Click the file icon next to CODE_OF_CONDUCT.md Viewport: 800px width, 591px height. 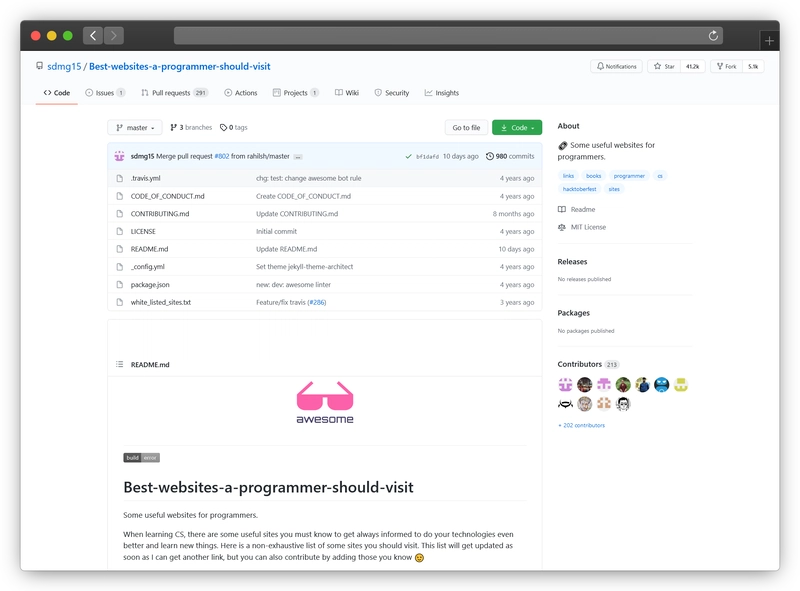119,196
